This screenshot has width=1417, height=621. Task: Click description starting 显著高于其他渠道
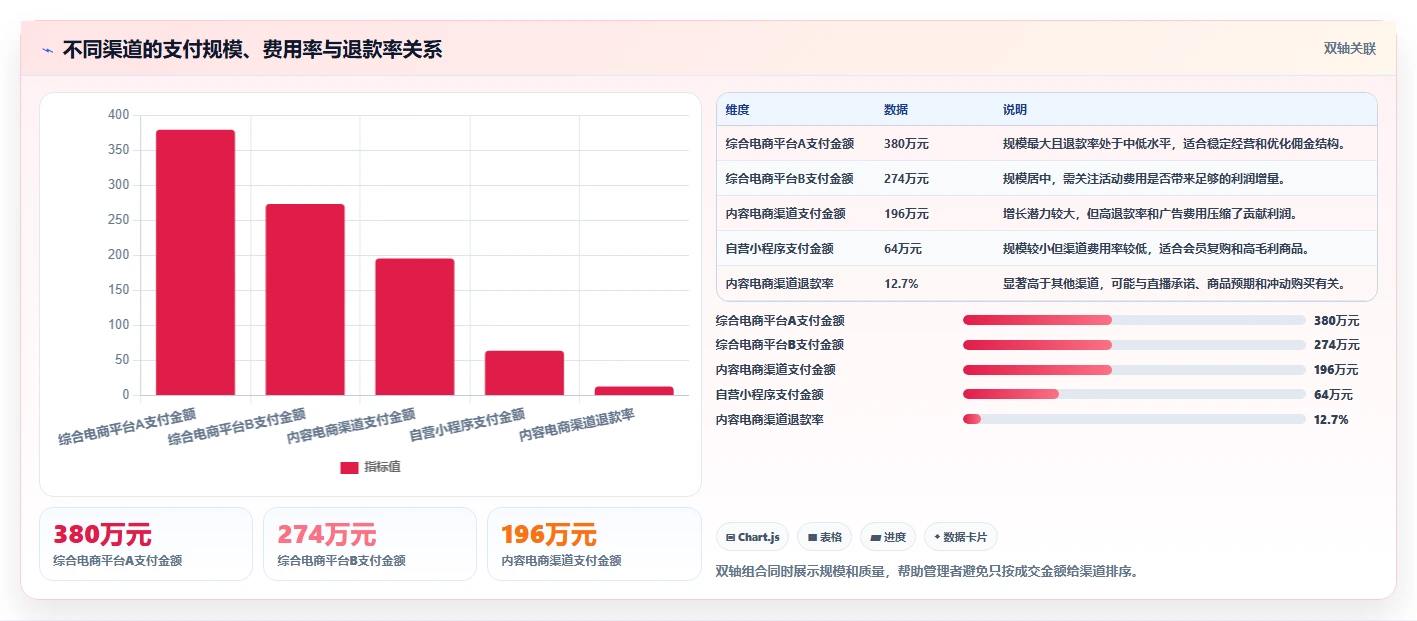[x=1174, y=284]
